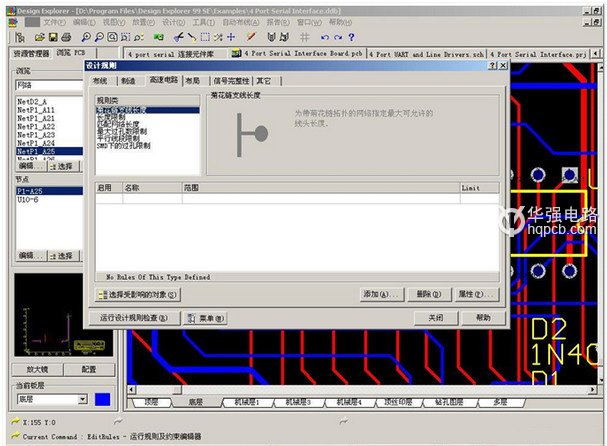The image size is (607, 446).
Task: Select NetP1_A22 in the net list
Action: pyautogui.click(x=36, y=126)
